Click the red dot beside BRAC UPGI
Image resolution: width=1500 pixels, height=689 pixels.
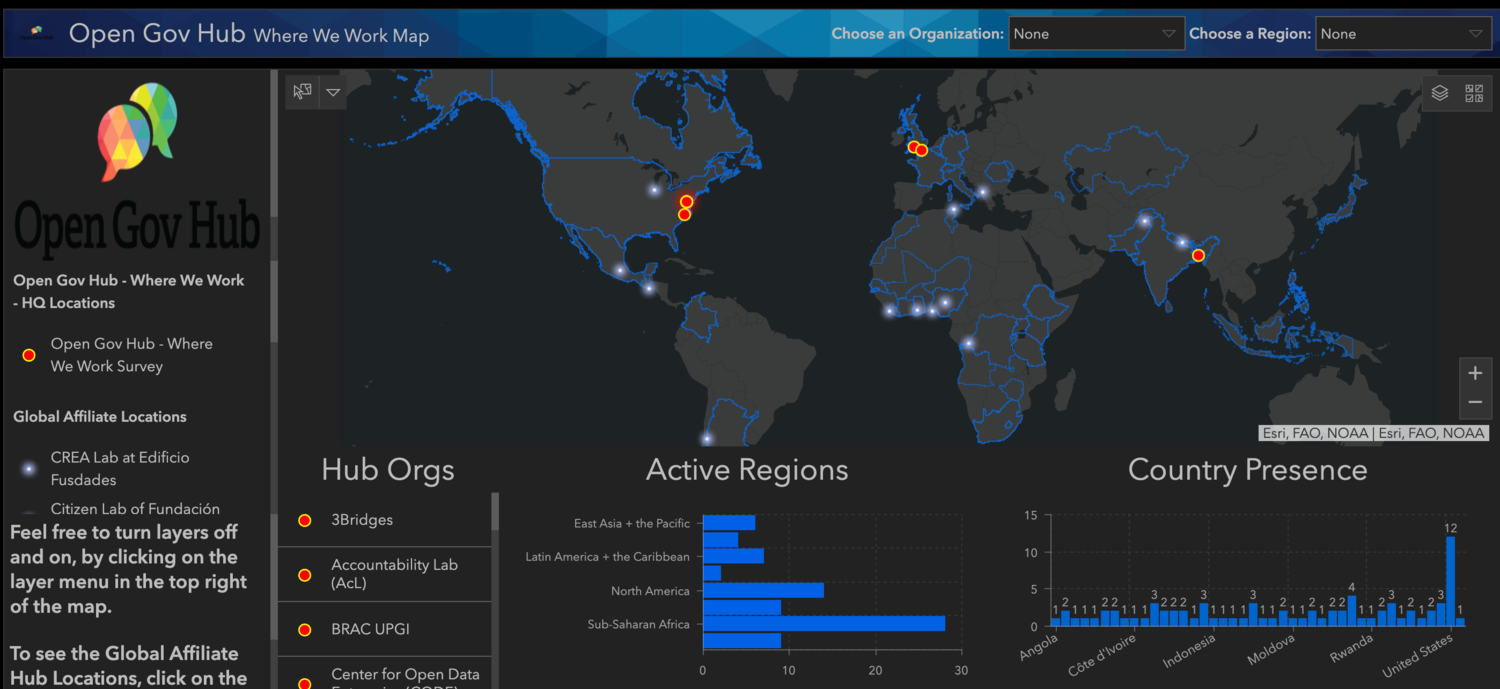click(305, 629)
